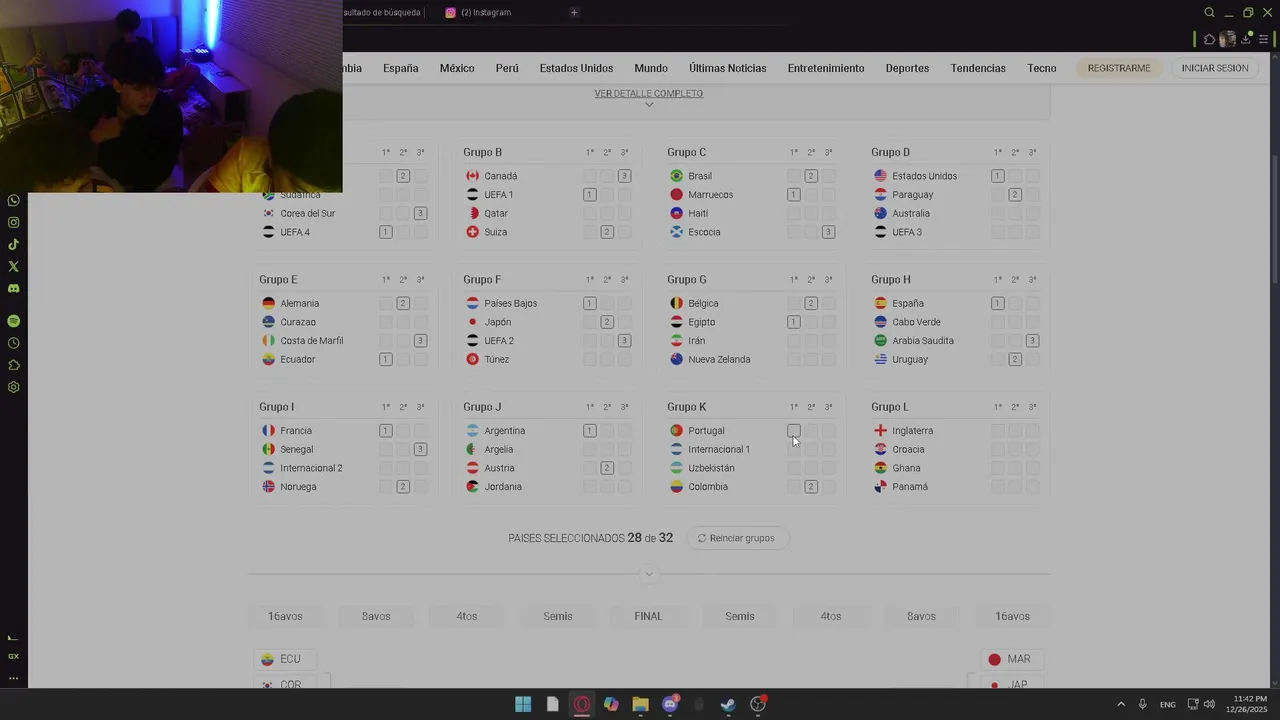1280x720 pixels.
Task: Mark Australia as 3rd in Grupo D
Action: coord(1032,213)
